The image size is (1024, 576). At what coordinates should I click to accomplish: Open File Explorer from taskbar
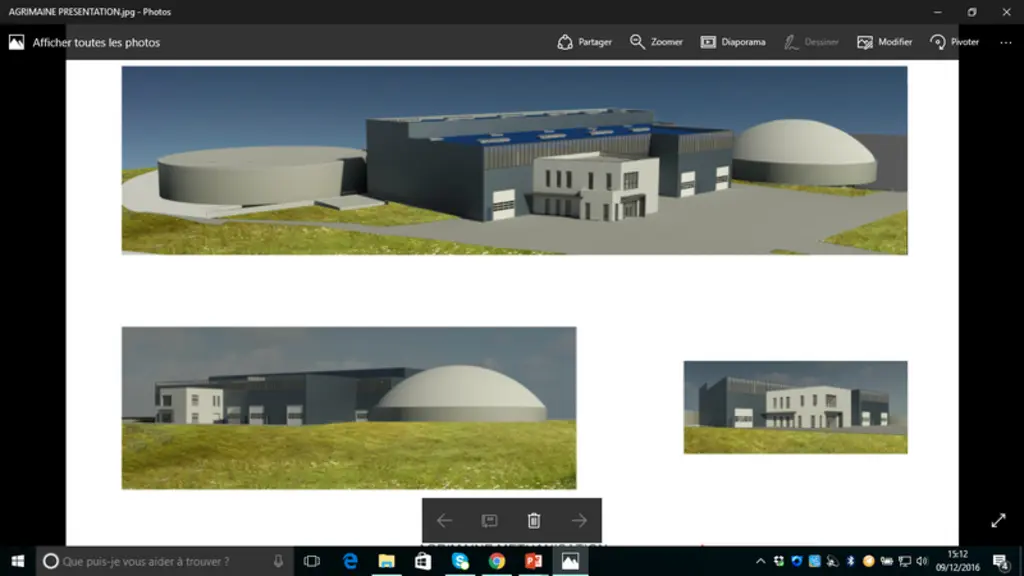coord(387,561)
